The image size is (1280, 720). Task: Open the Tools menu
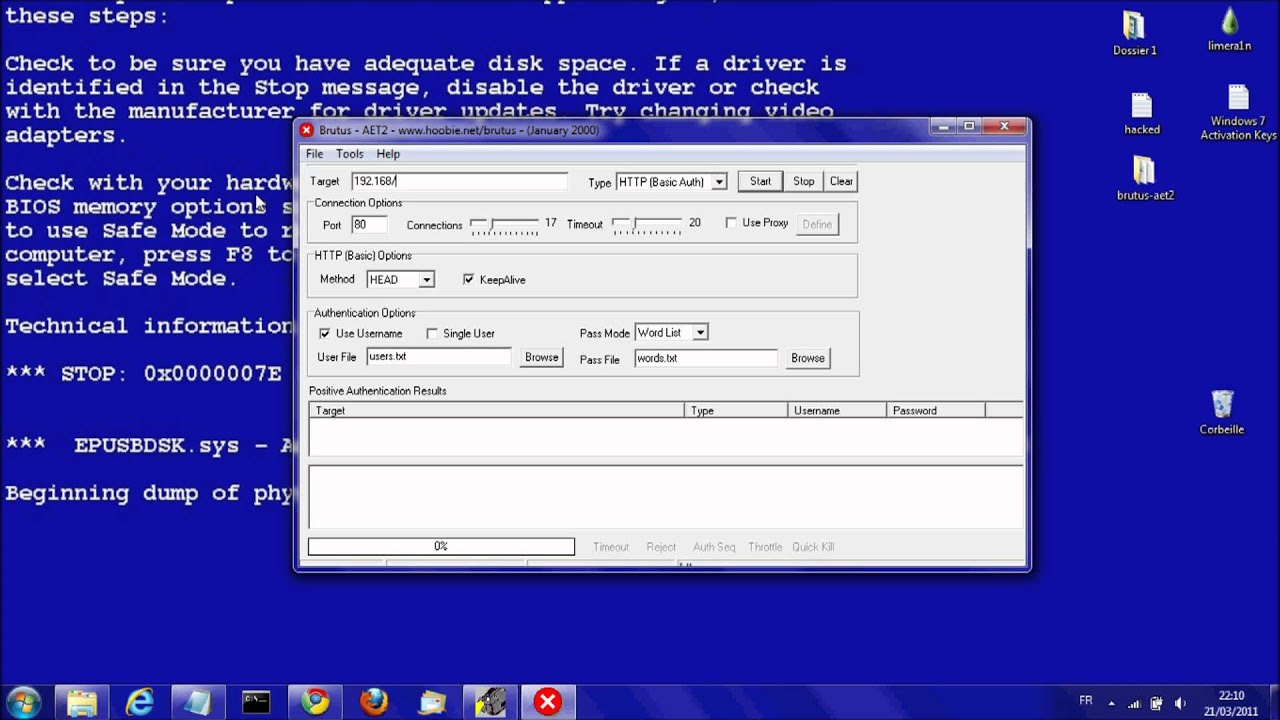349,154
